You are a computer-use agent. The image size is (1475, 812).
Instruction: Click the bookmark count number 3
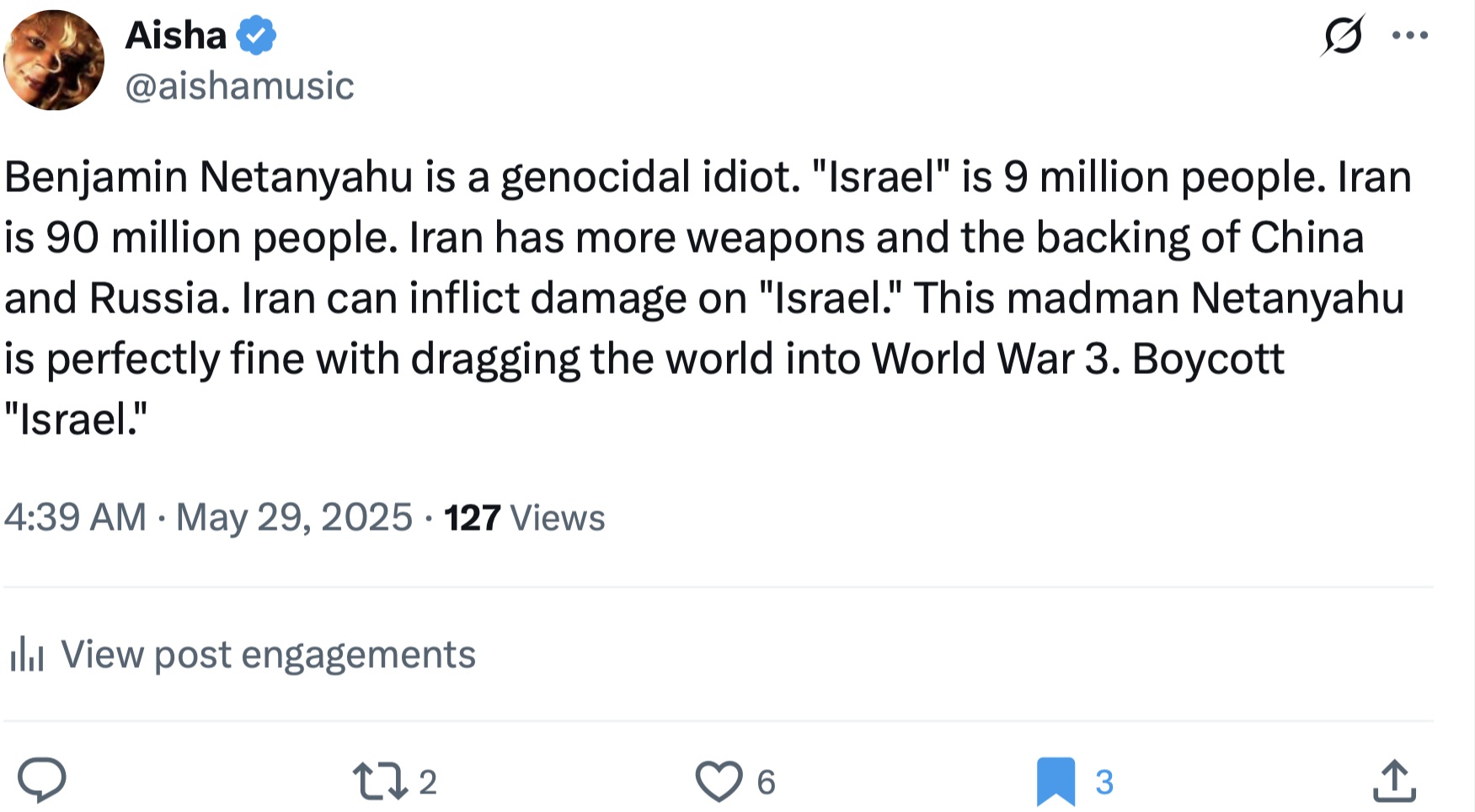pyautogui.click(x=1104, y=783)
